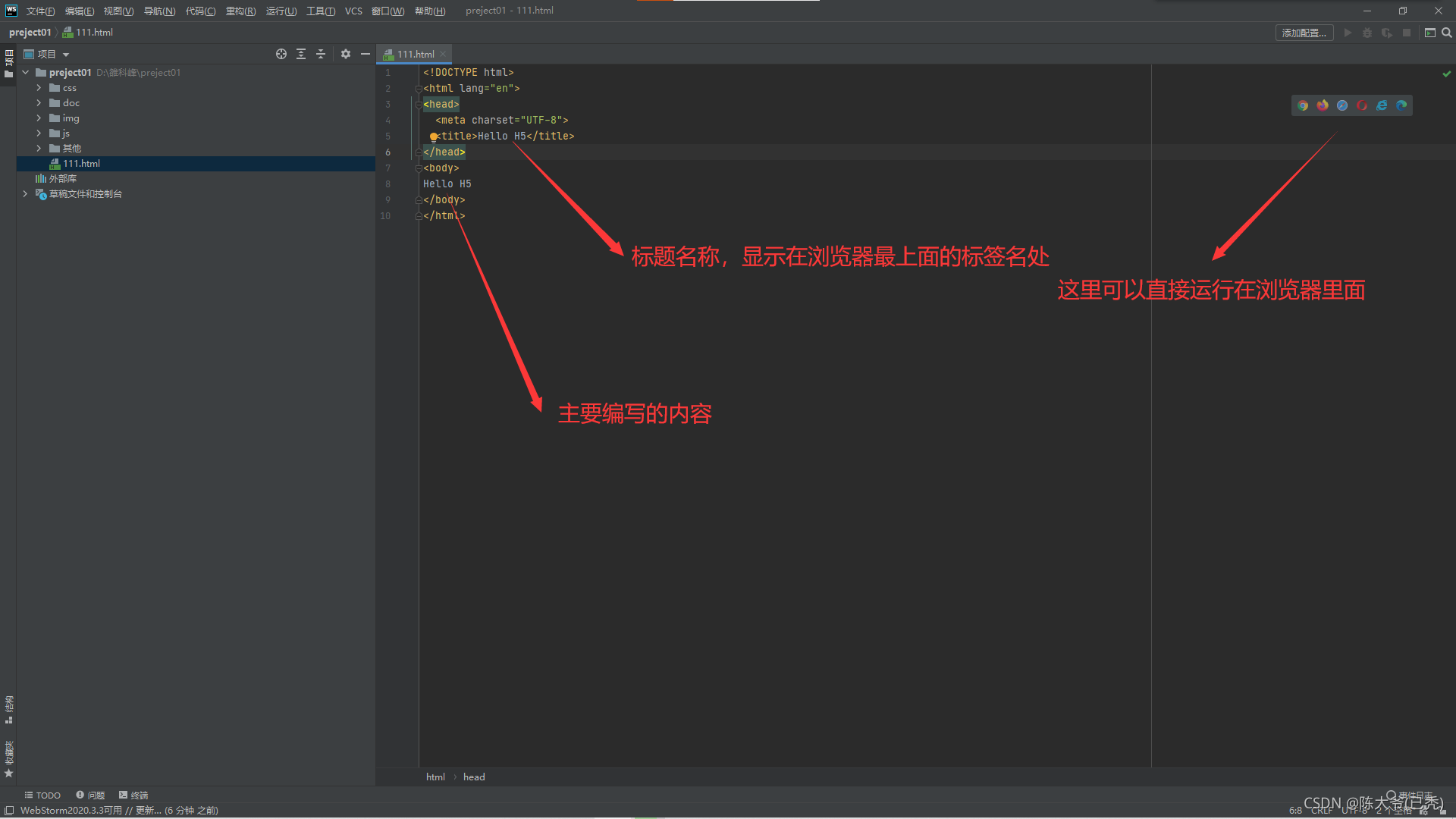The width and height of the screenshot is (1456, 819).
Task: Toggle the lightbulb on title line
Action: [433, 137]
